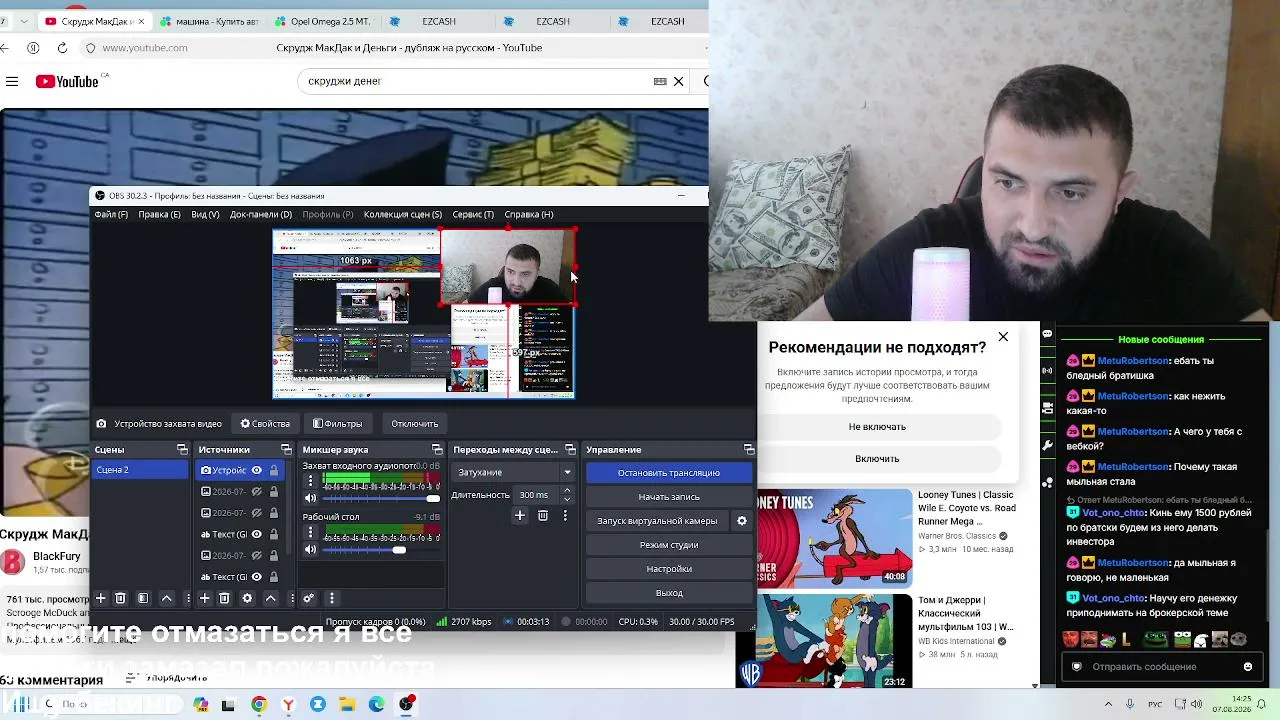The height and width of the screenshot is (720, 1280).
Task: Add a new source in the Источники dock
Action: click(204, 598)
